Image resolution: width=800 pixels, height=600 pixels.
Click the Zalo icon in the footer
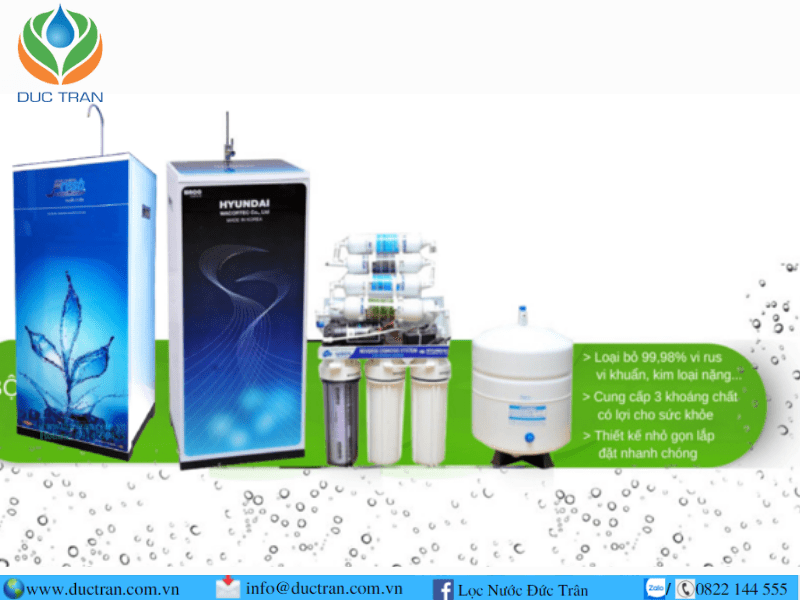coord(655,588)
